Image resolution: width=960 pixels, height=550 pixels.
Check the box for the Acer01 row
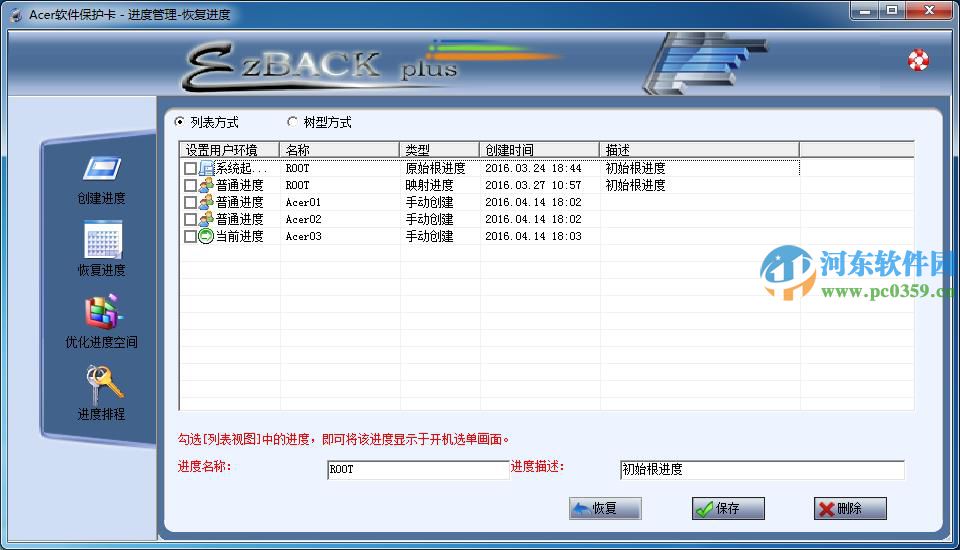[x=190, y=202]
